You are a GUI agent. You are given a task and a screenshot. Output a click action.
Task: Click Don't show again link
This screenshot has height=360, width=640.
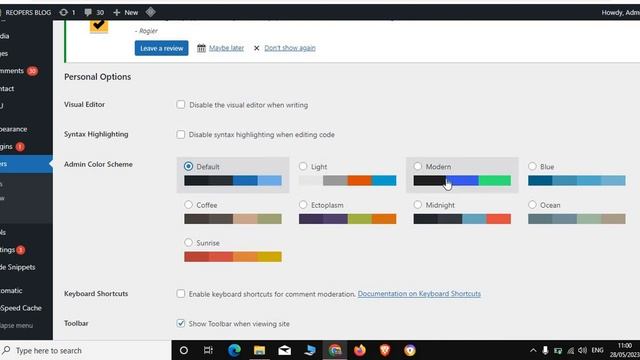(x=290, y=48)
